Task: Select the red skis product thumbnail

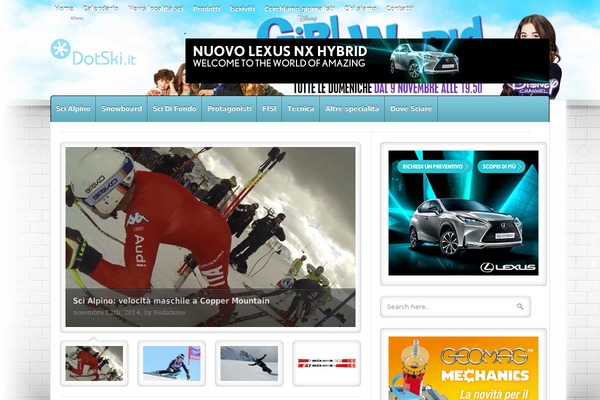Action: (x=326, y=363)
